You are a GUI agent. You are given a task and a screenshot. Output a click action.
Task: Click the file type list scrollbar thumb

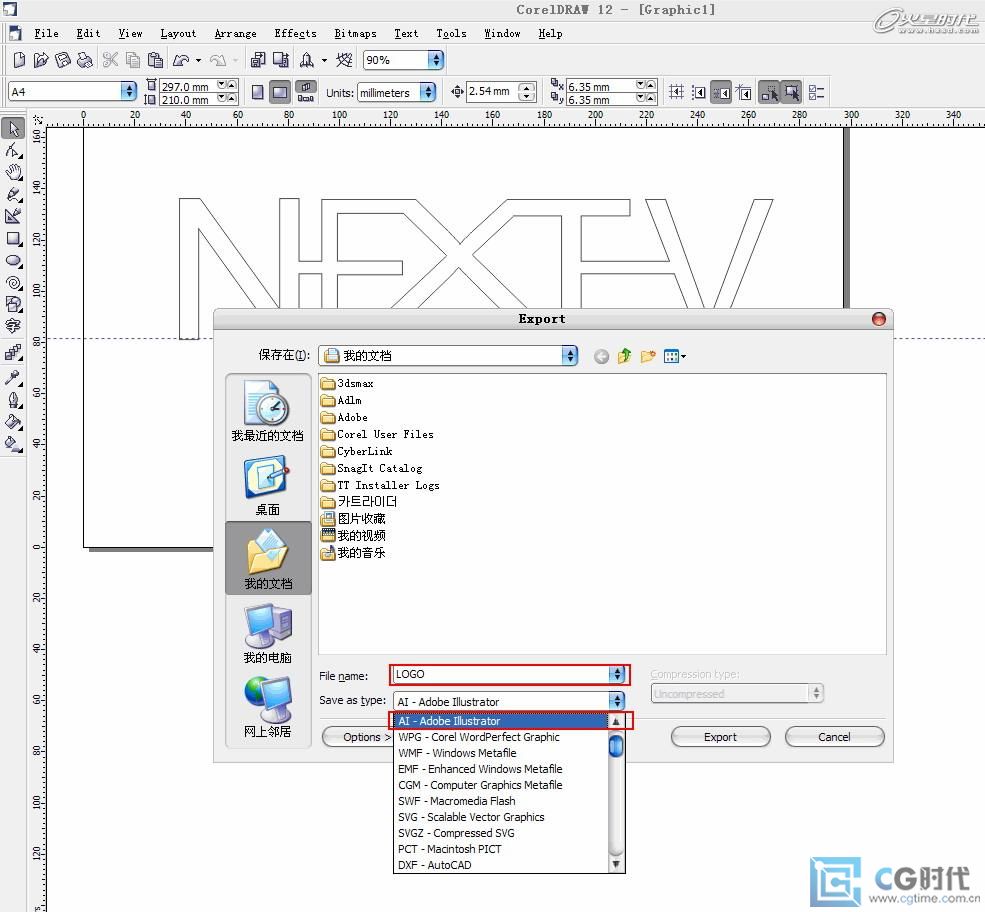click(616, 746)
